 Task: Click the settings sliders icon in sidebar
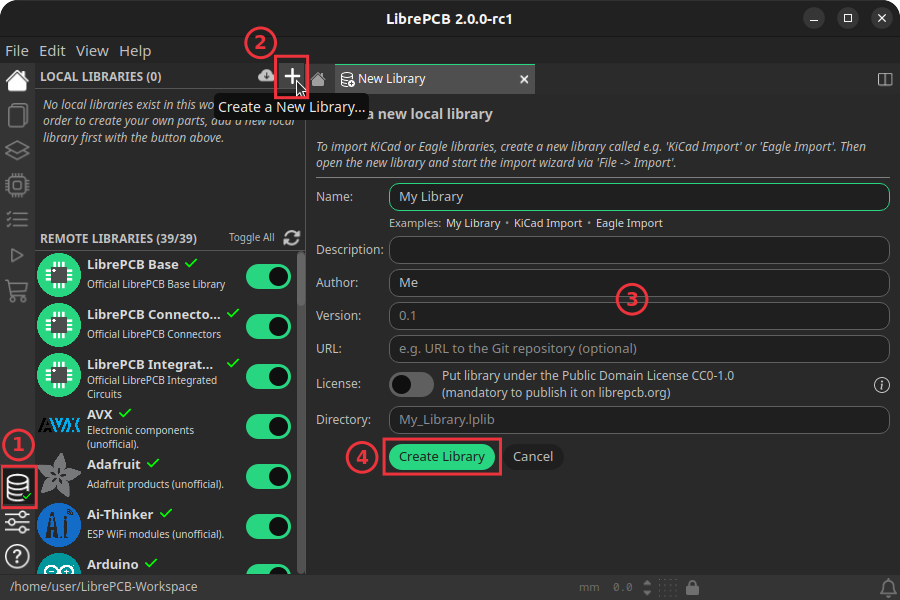(16, 522)
